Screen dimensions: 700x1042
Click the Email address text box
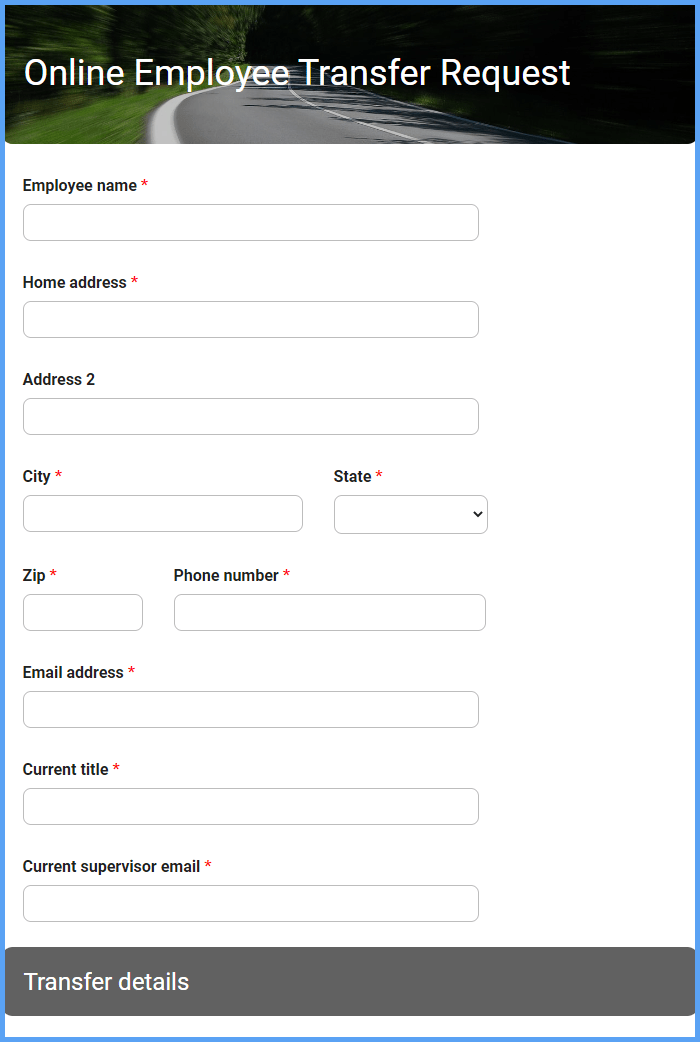(250, 709)
